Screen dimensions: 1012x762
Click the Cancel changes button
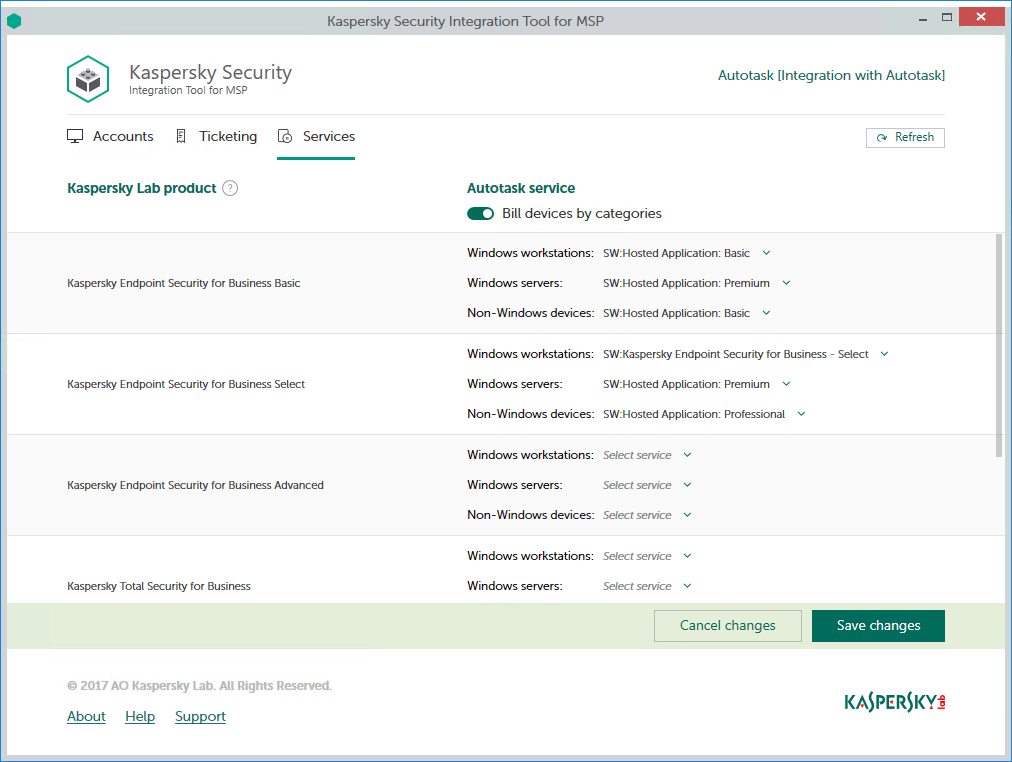click(727, 625)
